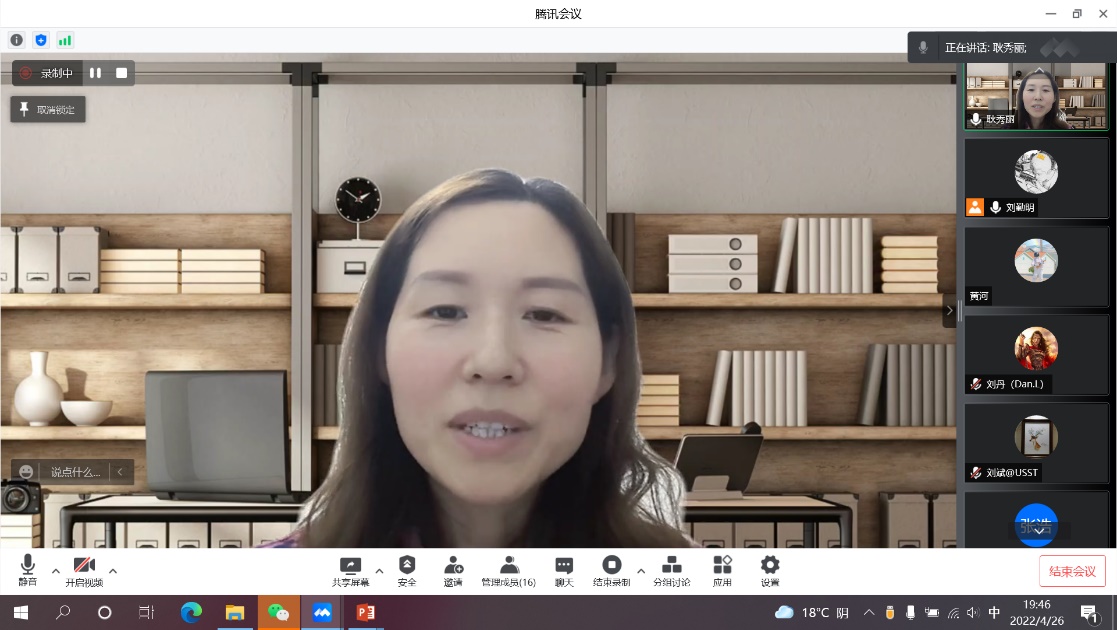Expand the share screen options arrow
Viewport: 1117px width, 630px height.
point(379,571)
